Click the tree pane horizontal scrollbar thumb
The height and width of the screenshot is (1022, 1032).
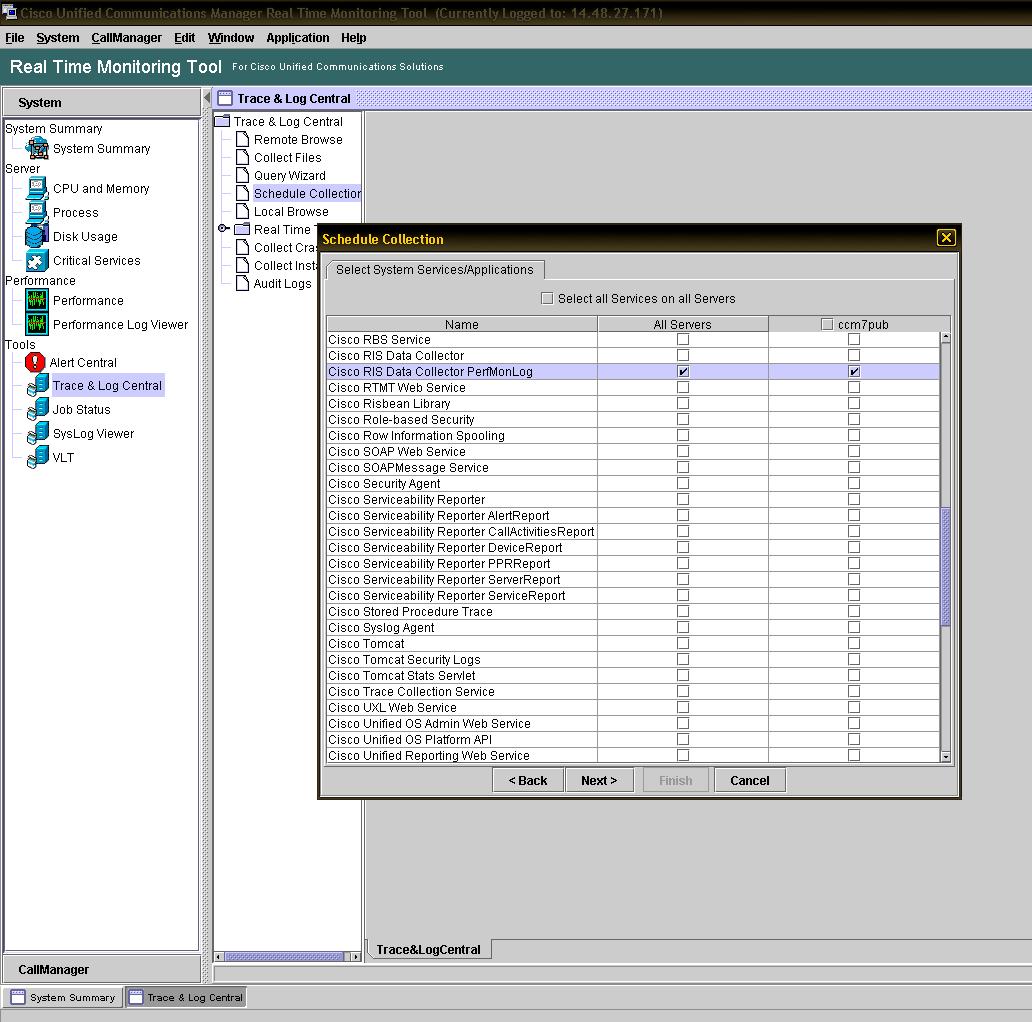tap(284, 956)
